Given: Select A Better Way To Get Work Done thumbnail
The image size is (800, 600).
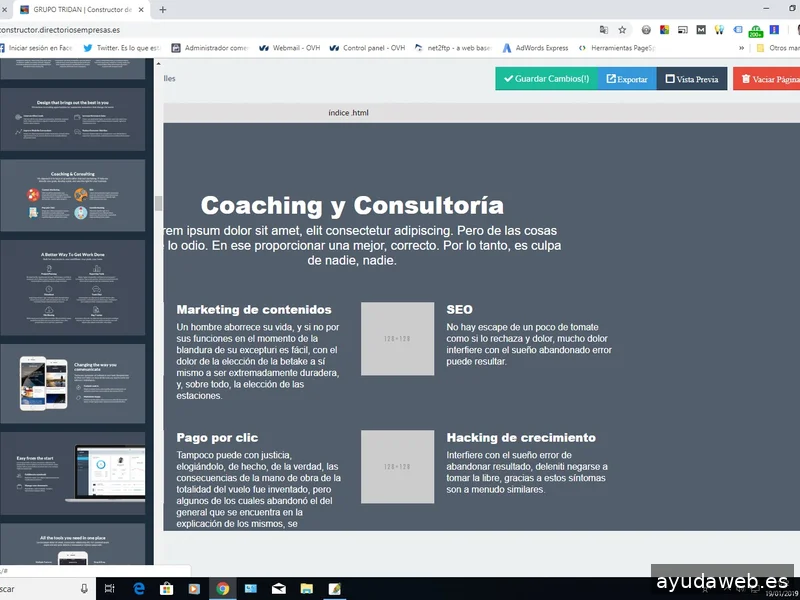Looking at the screenshot, I should (72, 285).
